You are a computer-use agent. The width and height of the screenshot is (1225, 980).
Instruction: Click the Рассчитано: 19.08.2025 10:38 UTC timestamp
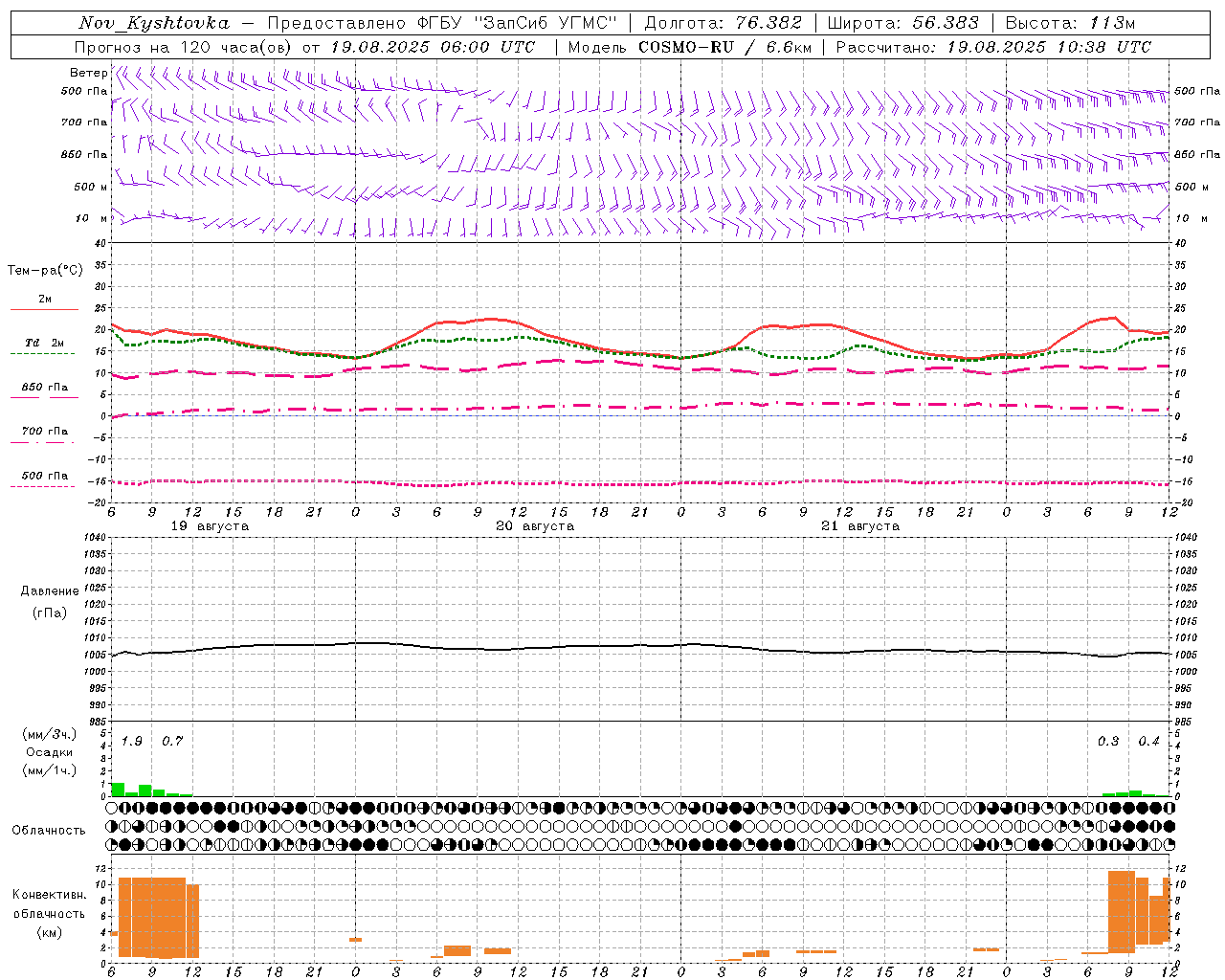(x=993, y=47)
